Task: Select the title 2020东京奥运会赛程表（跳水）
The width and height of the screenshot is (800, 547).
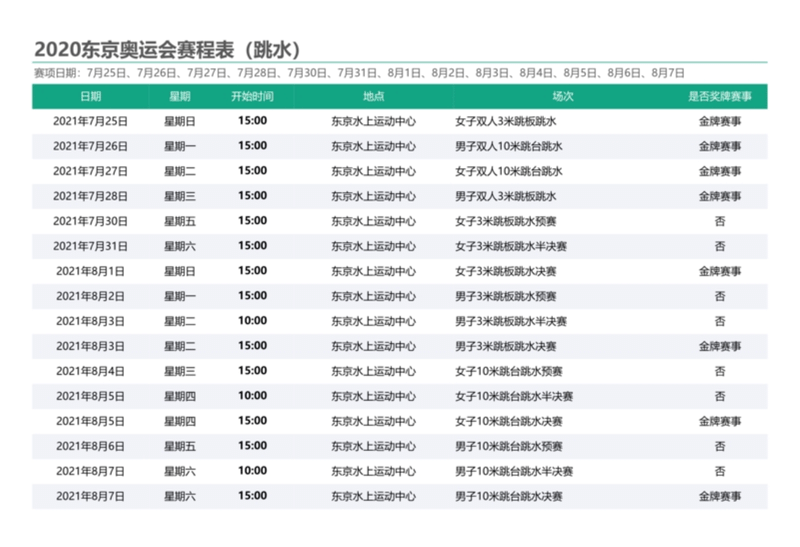Action: click(x=167, y=50)
